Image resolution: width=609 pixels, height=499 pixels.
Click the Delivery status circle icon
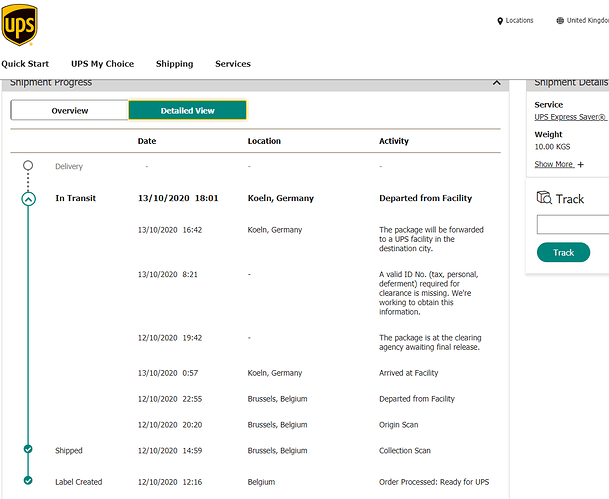pyautogui.click(x=28, y=165)
